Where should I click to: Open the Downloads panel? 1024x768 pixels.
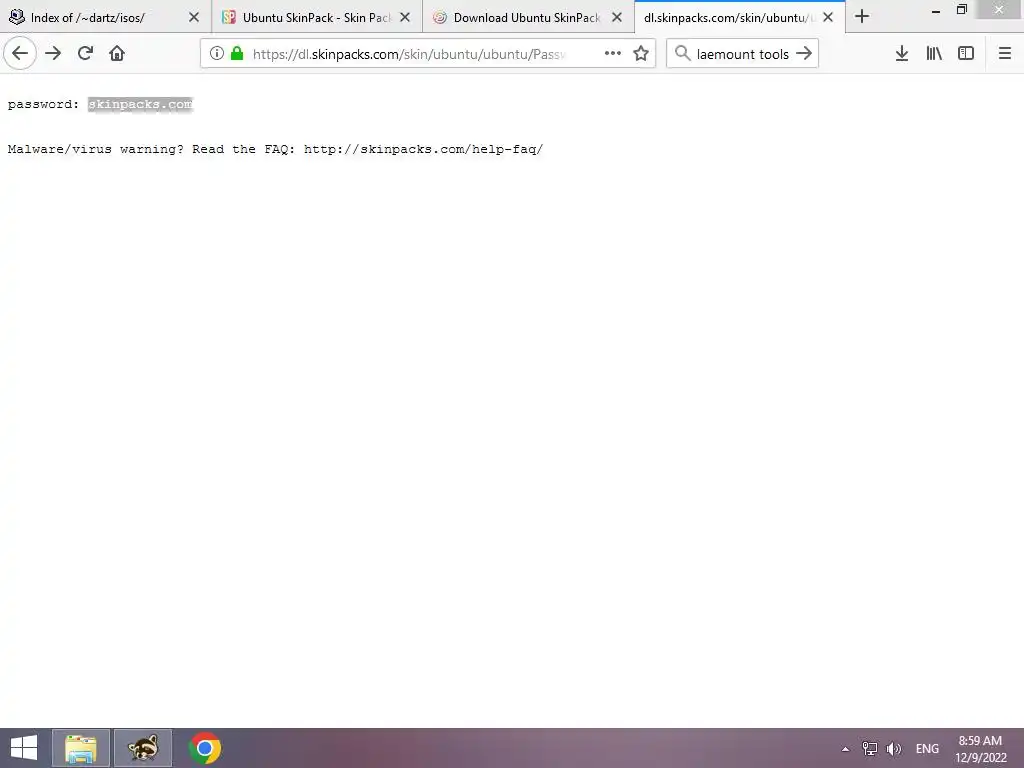pyautogui.click(x=902, y=54)
